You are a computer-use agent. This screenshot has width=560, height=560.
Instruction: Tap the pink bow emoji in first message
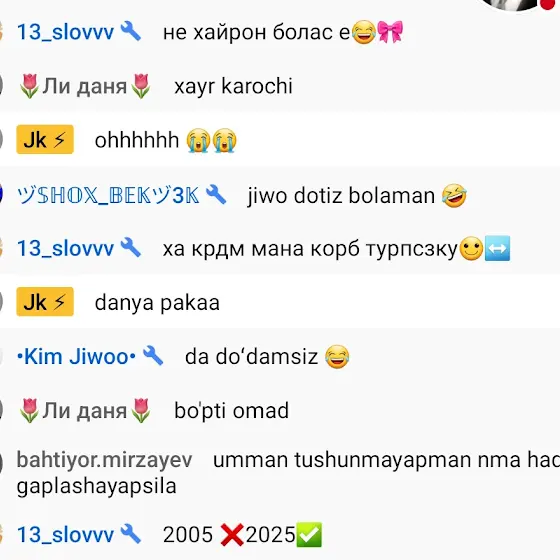pyautogui.click(x=390, y=31)
